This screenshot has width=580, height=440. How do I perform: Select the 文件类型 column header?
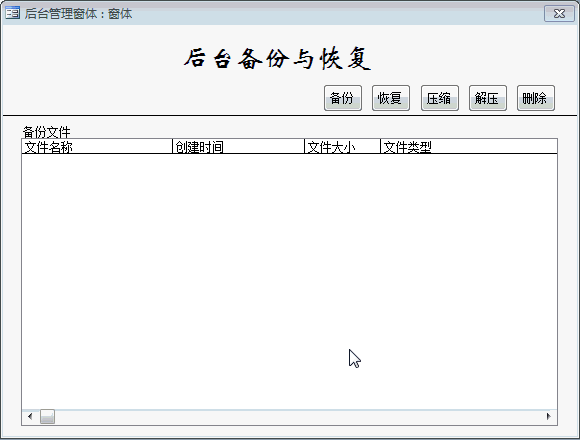coord(469,147)
